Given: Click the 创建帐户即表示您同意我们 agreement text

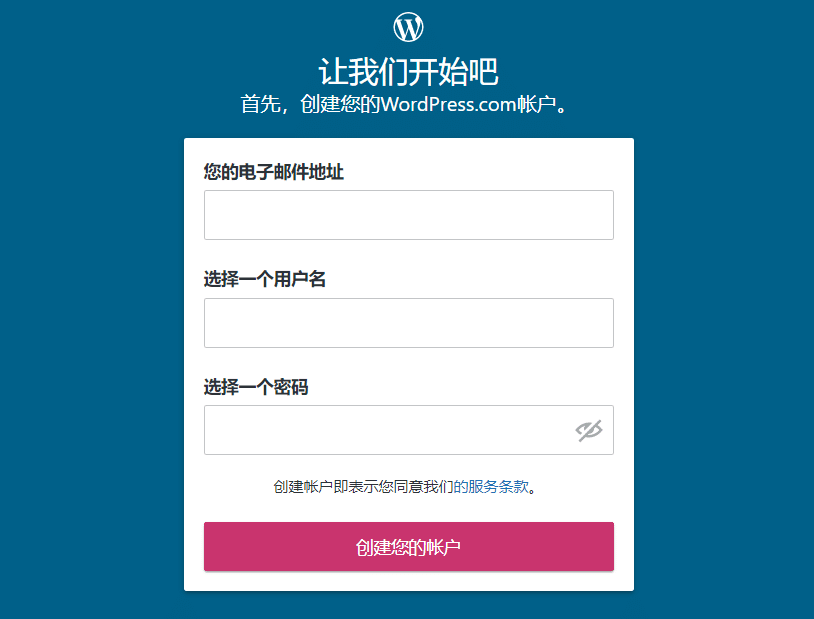Looking at the screenshot, I should point(363,487).
